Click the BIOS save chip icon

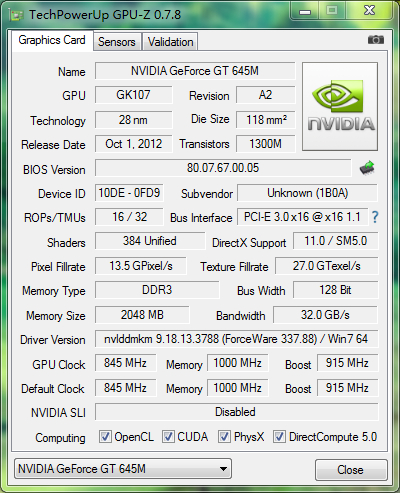click(x=367, y=168)
